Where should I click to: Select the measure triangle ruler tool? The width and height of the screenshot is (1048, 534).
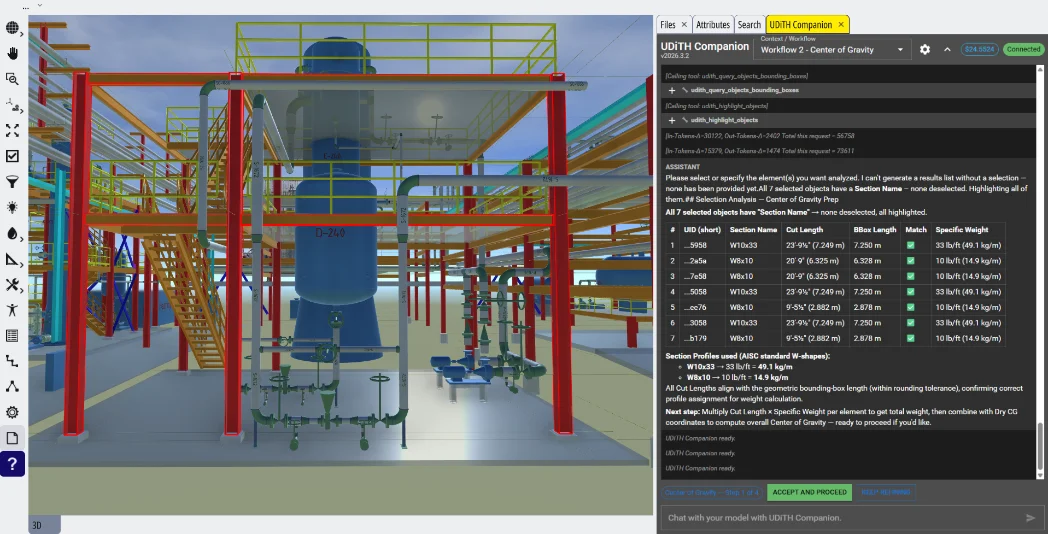click(x=12, y=259)
